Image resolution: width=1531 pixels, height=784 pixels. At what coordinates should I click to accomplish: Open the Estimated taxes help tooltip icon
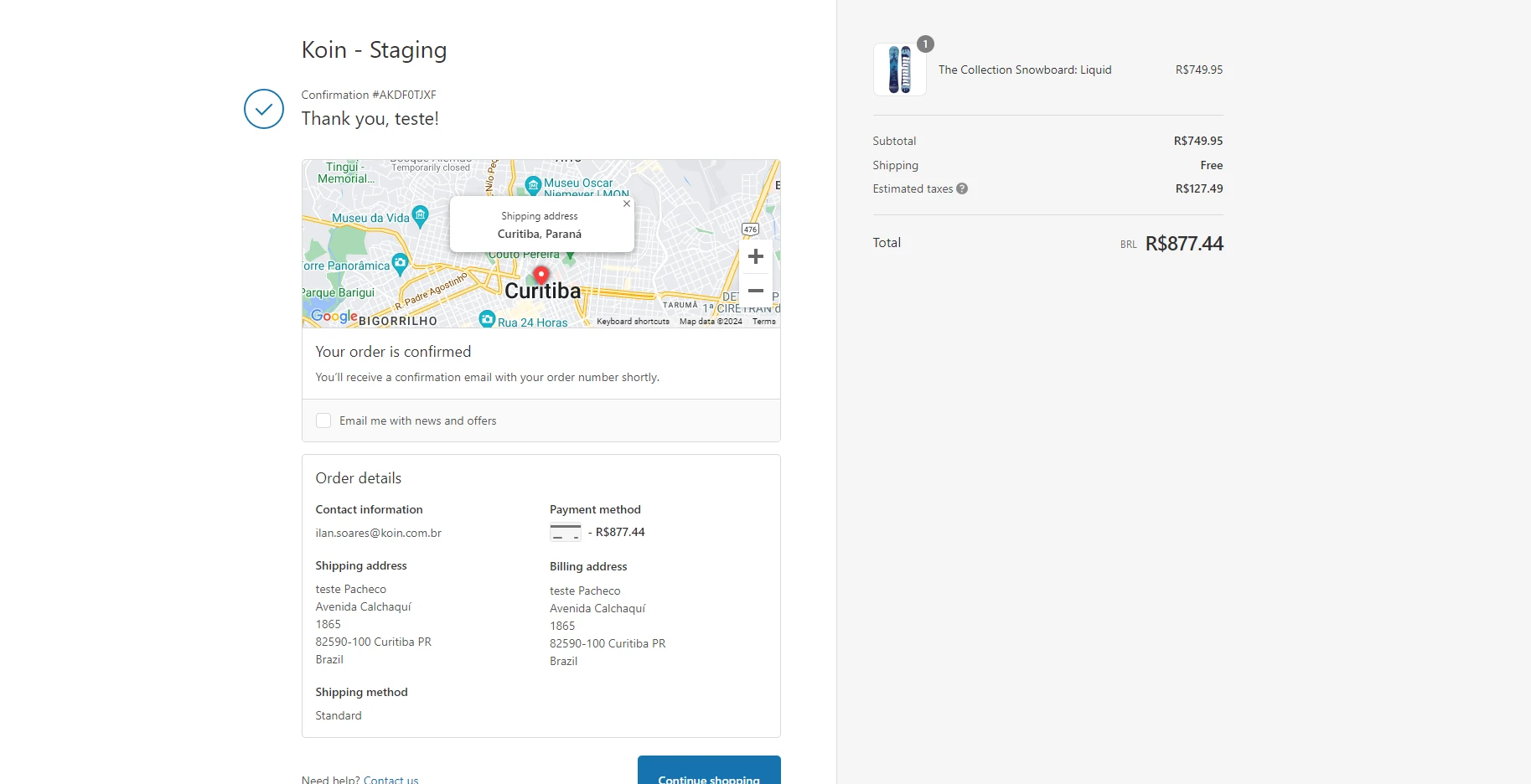962,188
